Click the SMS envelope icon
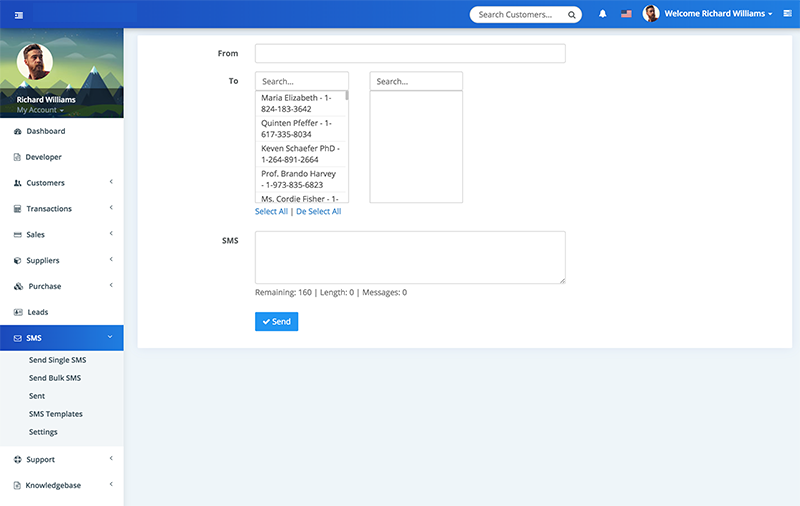 (17, 338)
